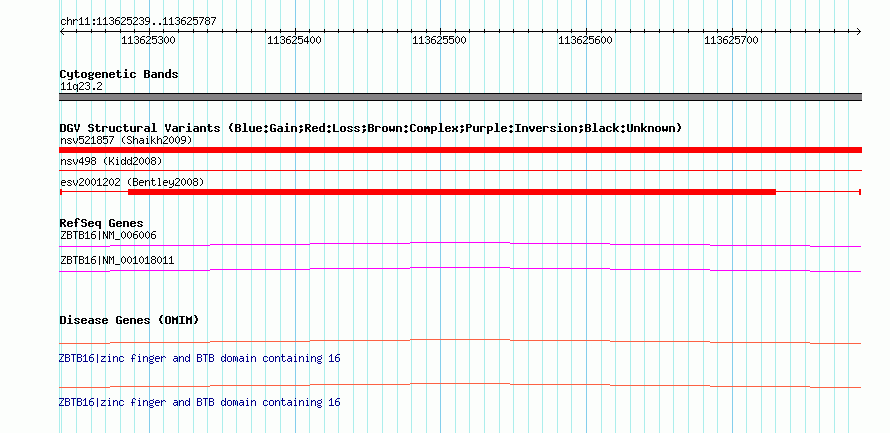
Task: Open the ZBTB16|NM_006006 transcript label
Action: (108, 235)
